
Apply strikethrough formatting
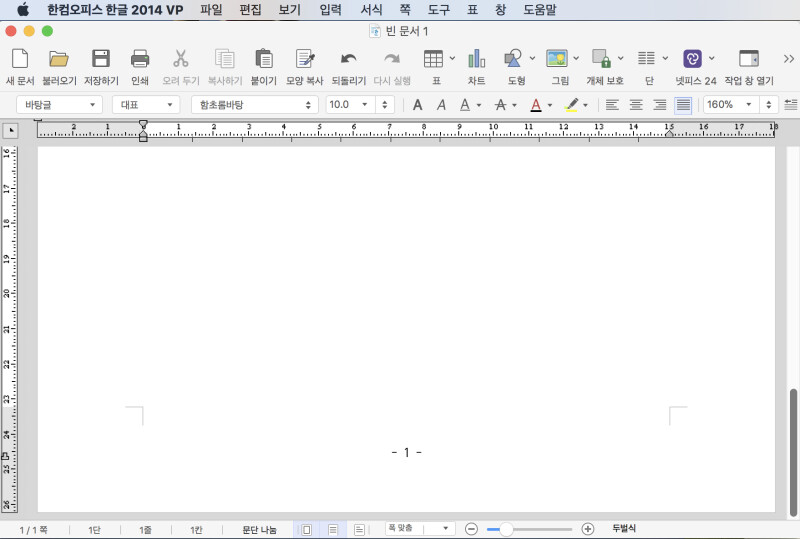[x=501, y=105]
